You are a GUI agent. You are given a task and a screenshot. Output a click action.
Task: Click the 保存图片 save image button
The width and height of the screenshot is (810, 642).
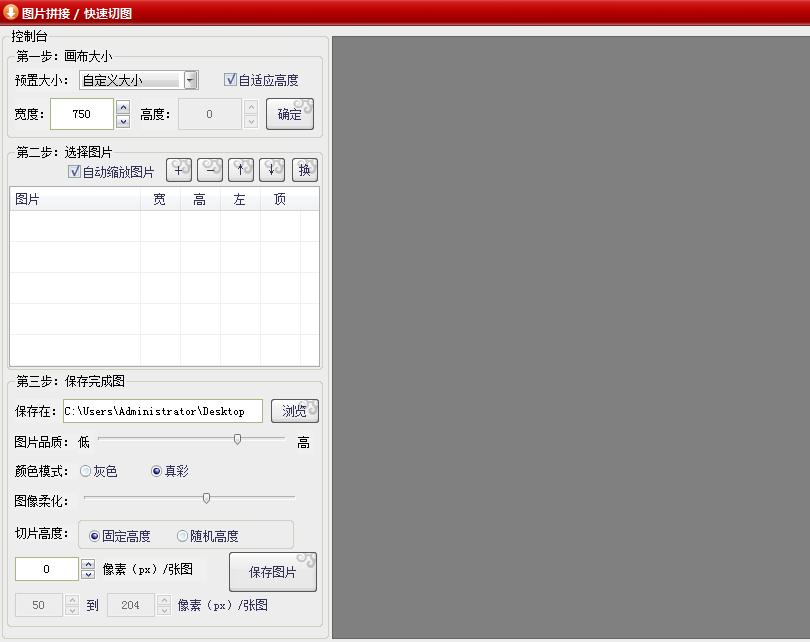(x=273, y=572)
